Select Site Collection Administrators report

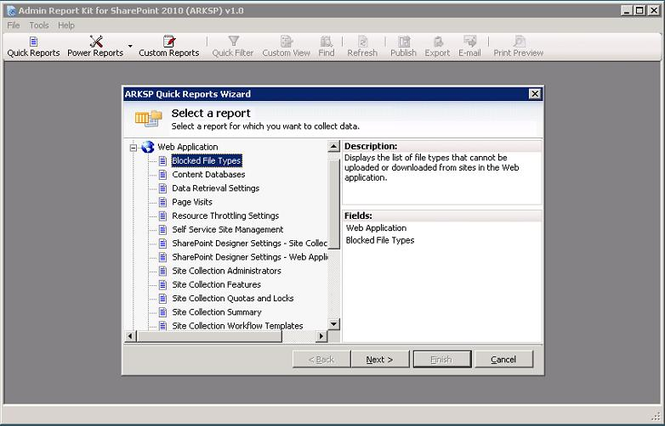click(226, 271)
